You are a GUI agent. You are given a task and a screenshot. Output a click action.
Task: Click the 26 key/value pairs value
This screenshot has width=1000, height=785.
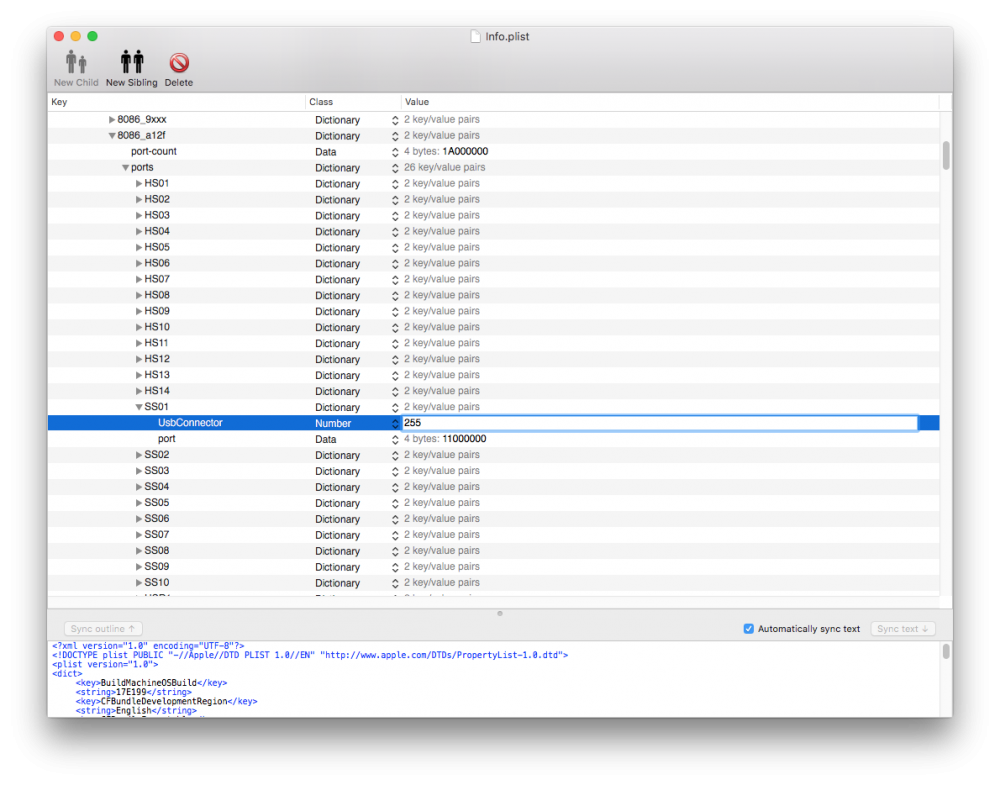445,168
